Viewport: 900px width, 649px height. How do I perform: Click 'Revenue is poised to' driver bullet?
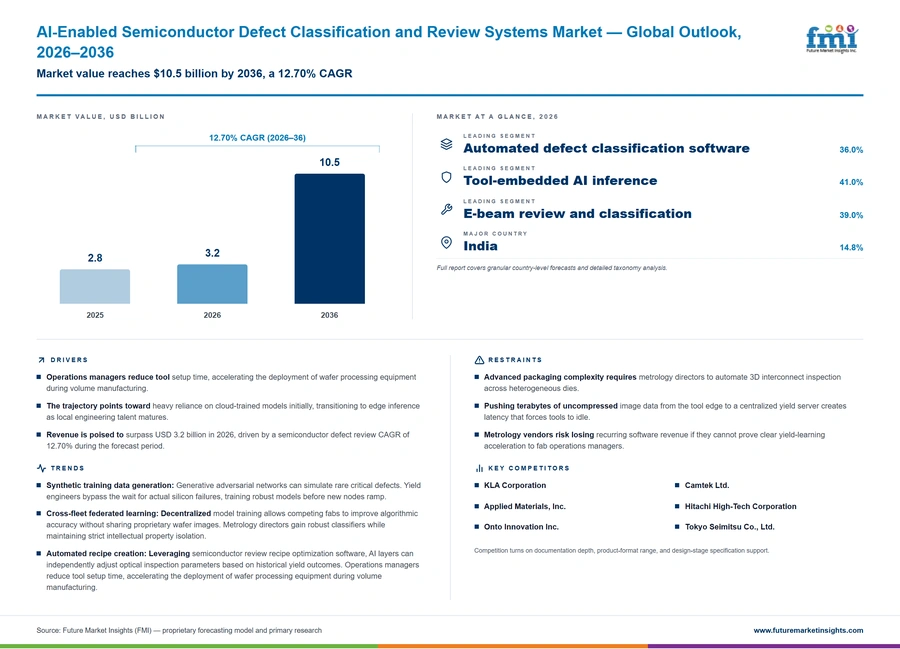[x=85, y=435]
